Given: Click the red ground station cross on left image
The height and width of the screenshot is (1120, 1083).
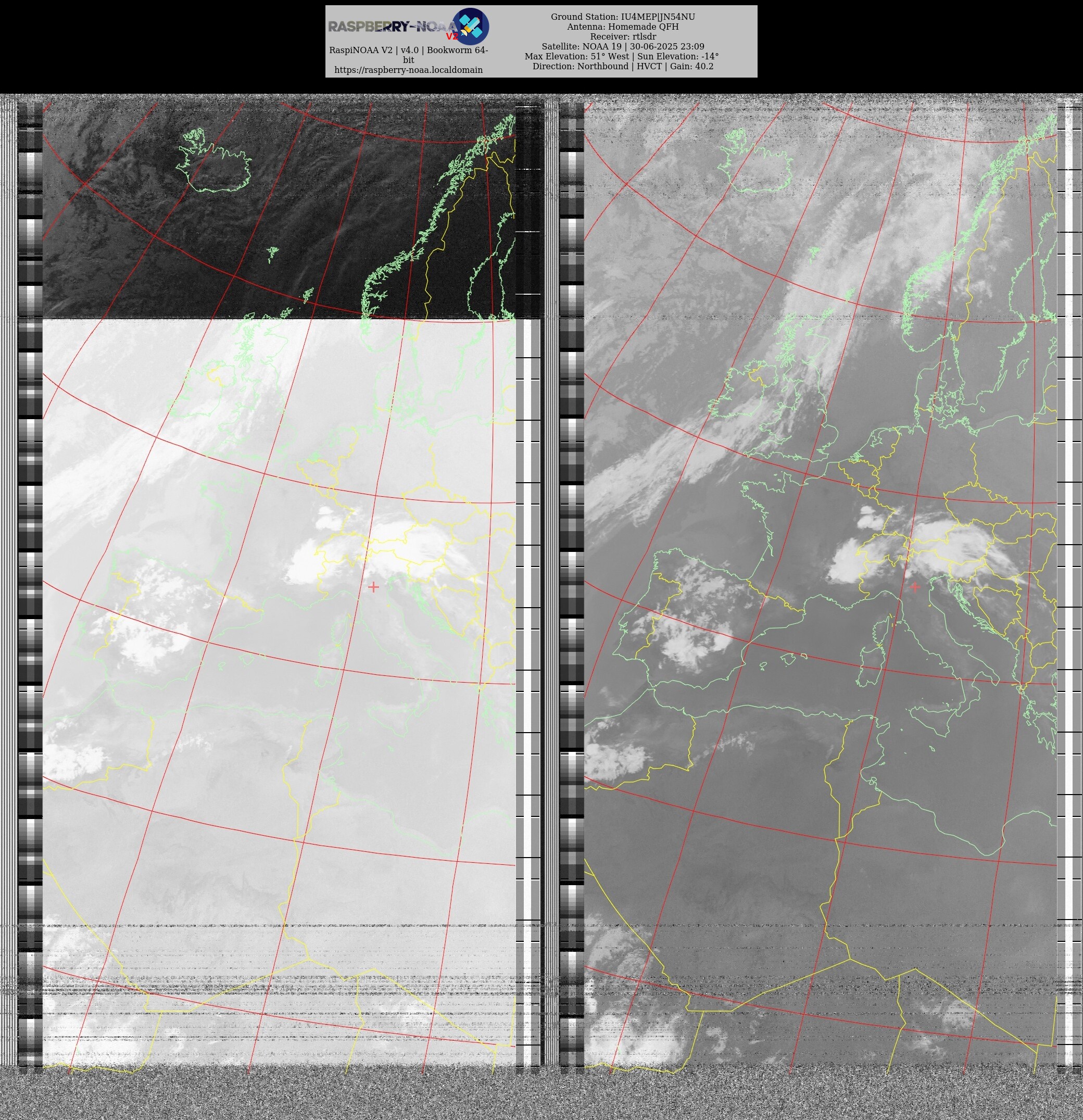Looking at the screenshot, I should pos(373,587).
